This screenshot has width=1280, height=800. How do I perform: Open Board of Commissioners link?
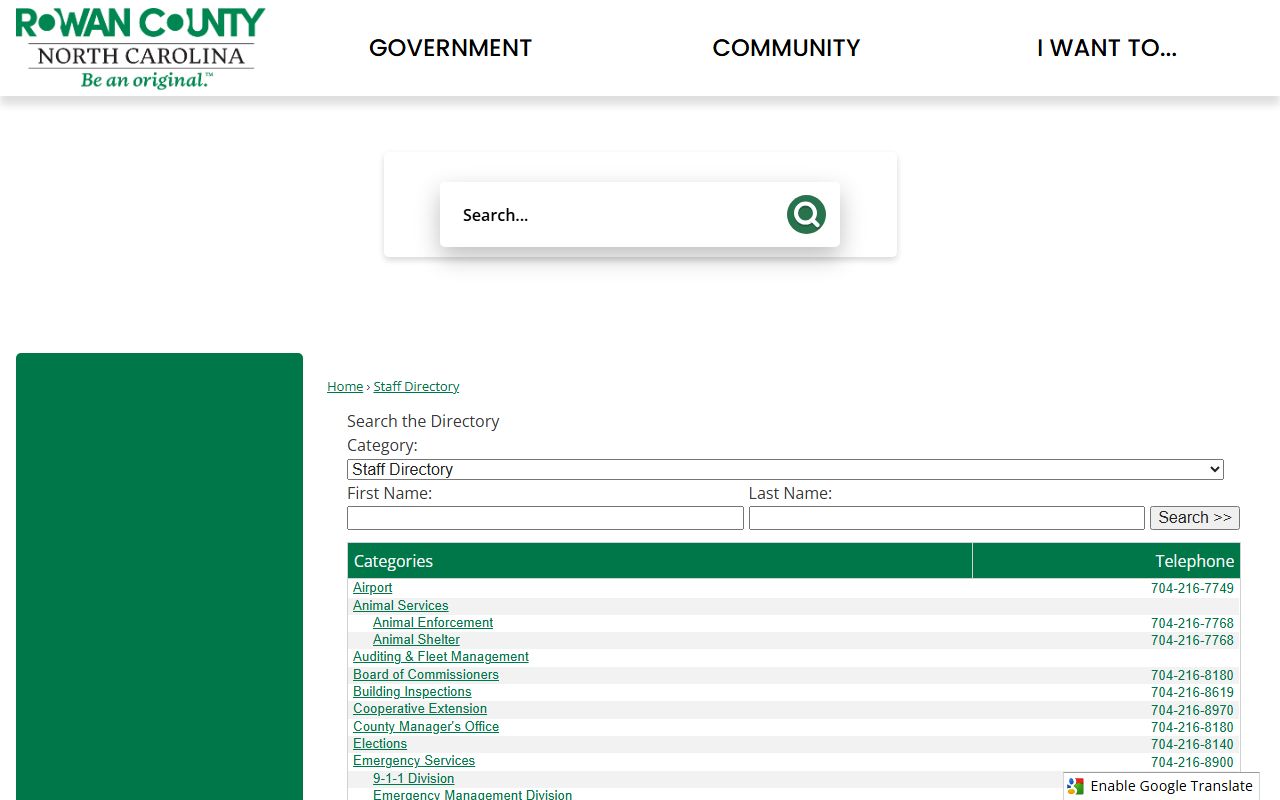[426, 674]
